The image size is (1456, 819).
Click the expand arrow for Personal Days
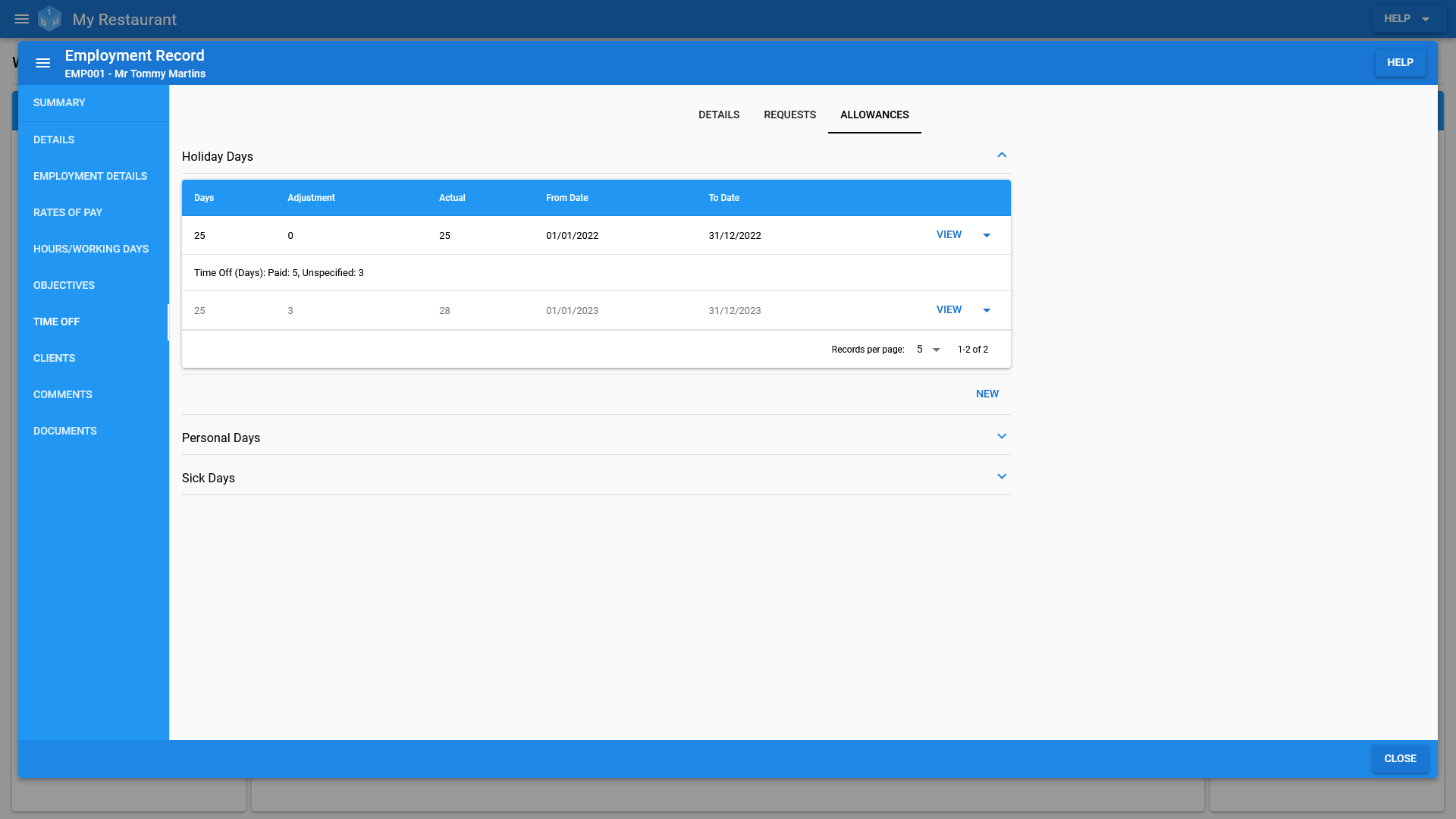click(x=1001, y=436)
